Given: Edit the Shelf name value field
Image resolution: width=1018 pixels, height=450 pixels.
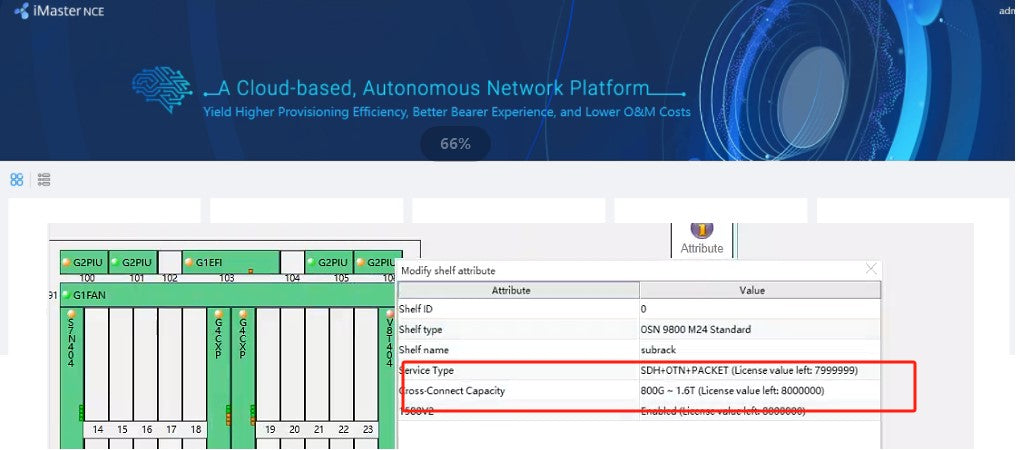Looking at the screenshot, I should (760, 350).
